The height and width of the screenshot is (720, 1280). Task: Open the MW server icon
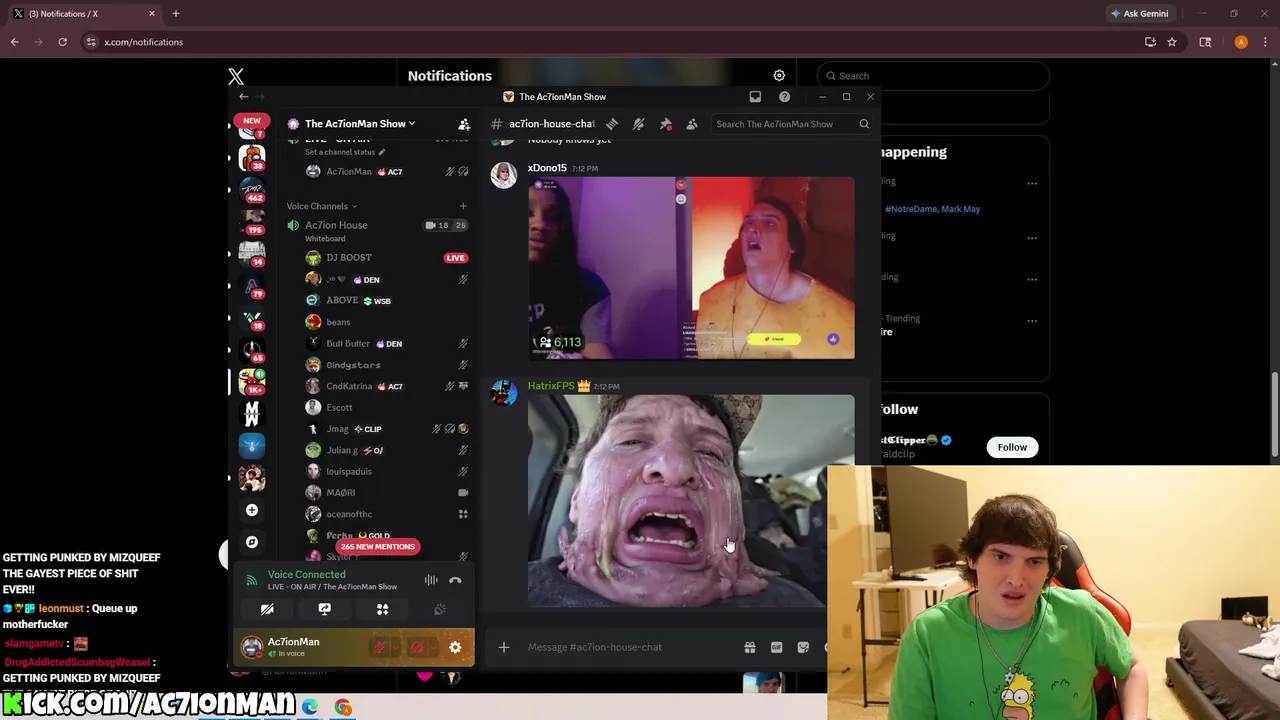point(252,413)
